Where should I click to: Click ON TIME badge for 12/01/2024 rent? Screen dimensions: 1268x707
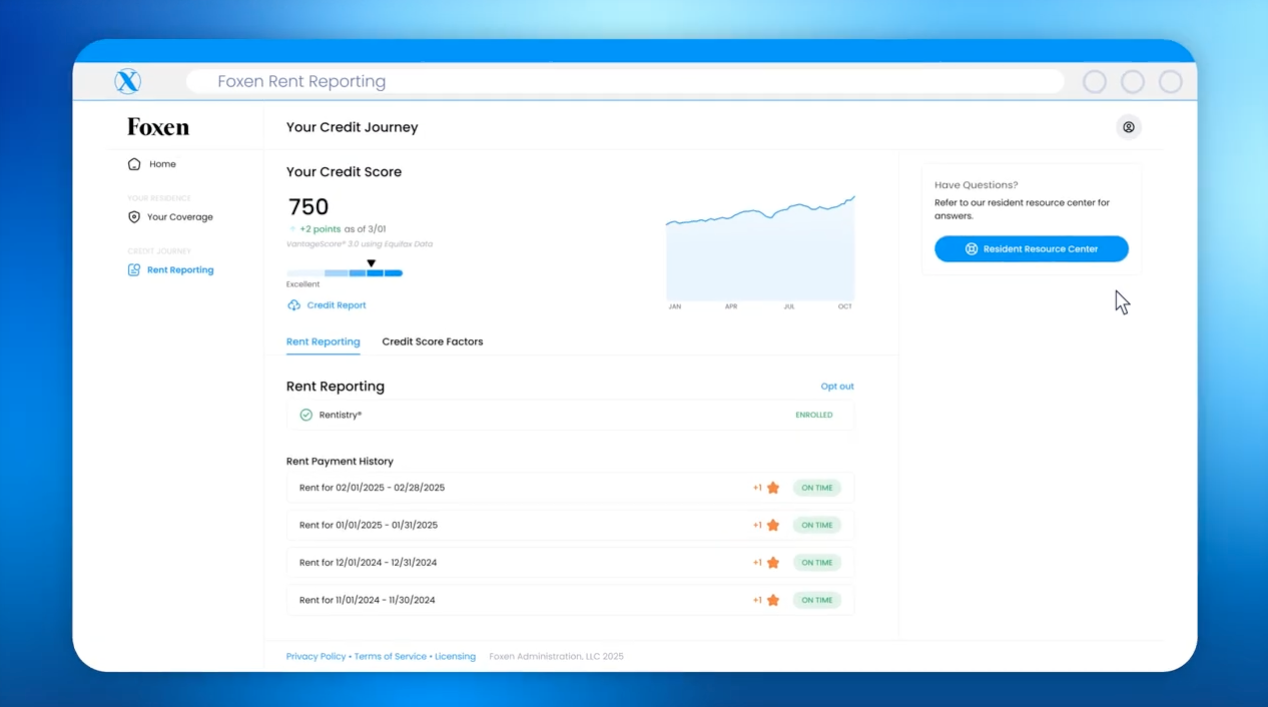(817, 563)
